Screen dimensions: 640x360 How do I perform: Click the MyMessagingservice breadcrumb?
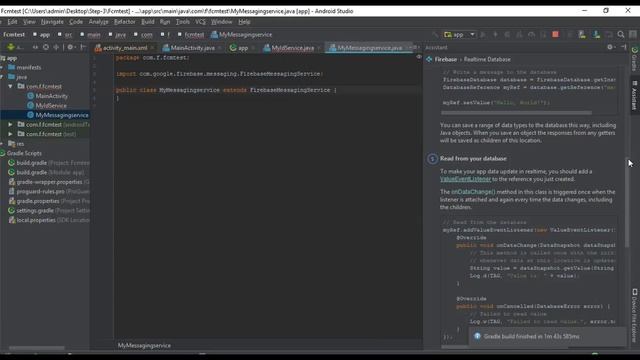click(x=241, y=35)
